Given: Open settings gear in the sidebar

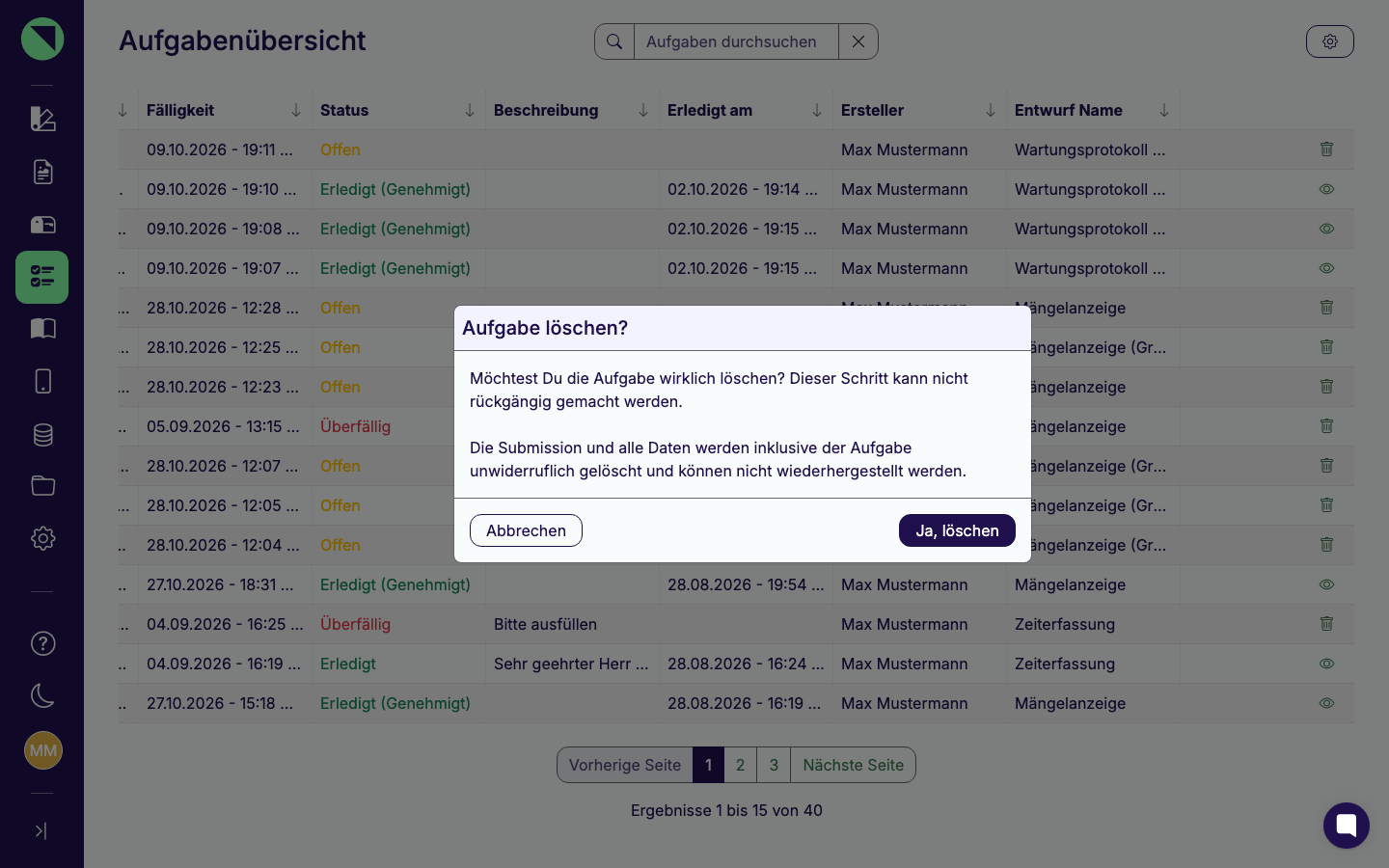Looking at the screenshot, I should [x=42, y=538].
